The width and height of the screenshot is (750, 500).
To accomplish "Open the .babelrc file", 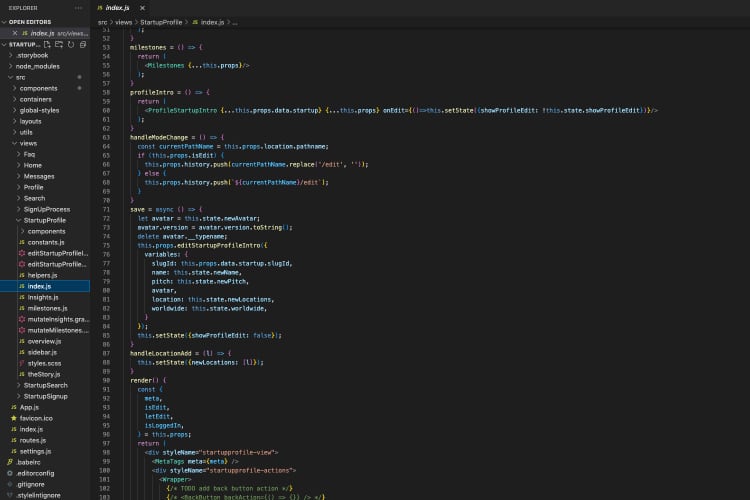I will [28, 462].
